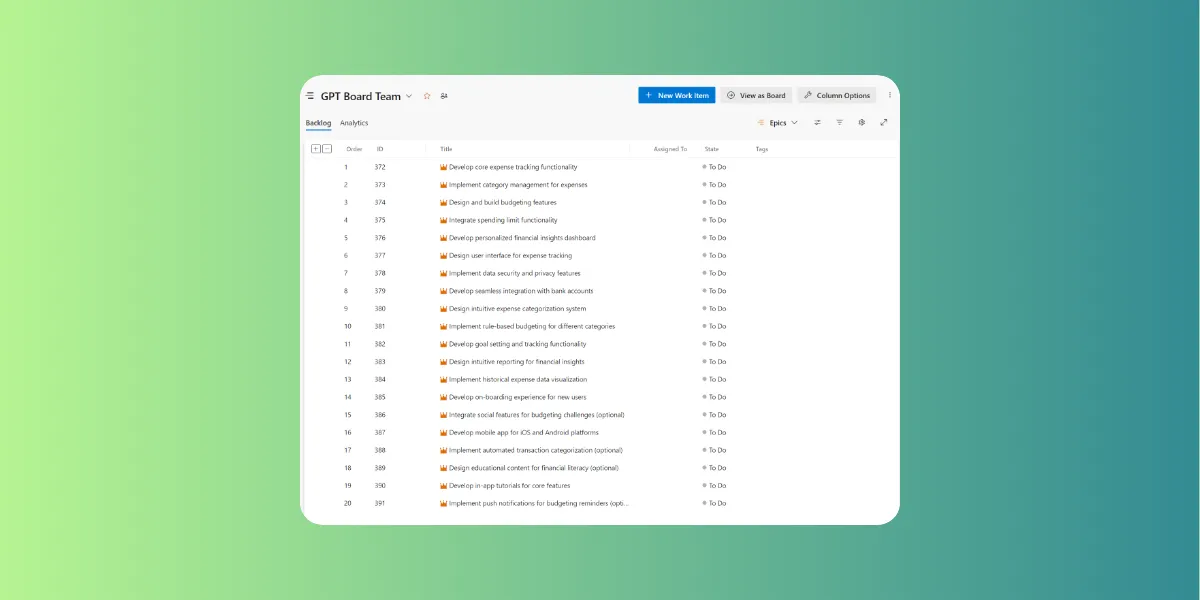Click To Do state of row 385
This screenshot has width=1200, height=600.
[715, 397]
